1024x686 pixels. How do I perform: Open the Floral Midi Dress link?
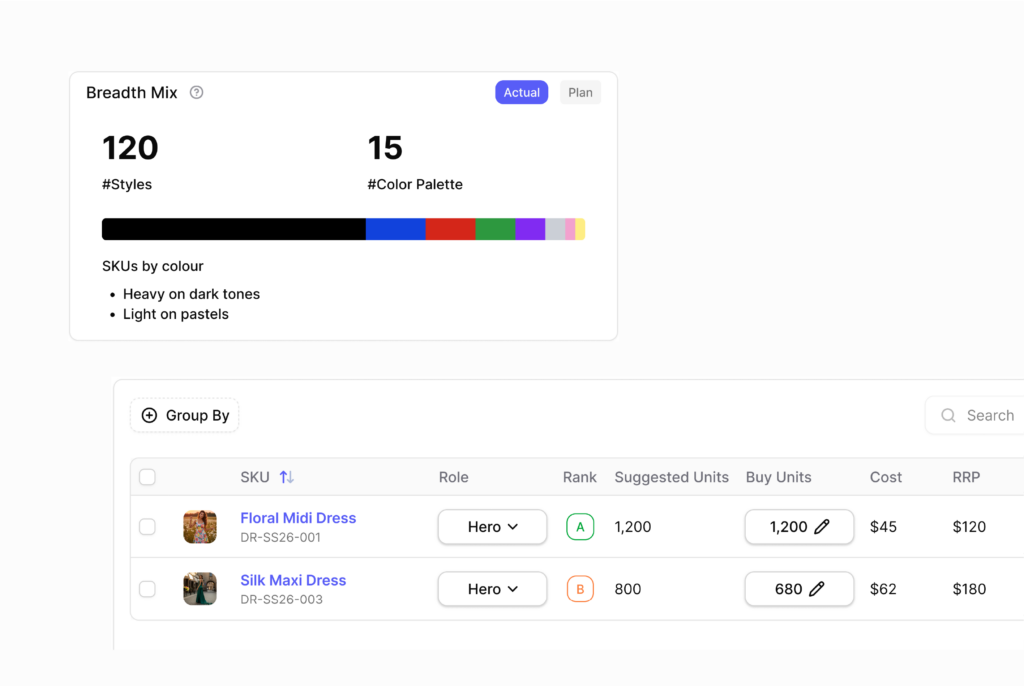[x=298, y=518]
